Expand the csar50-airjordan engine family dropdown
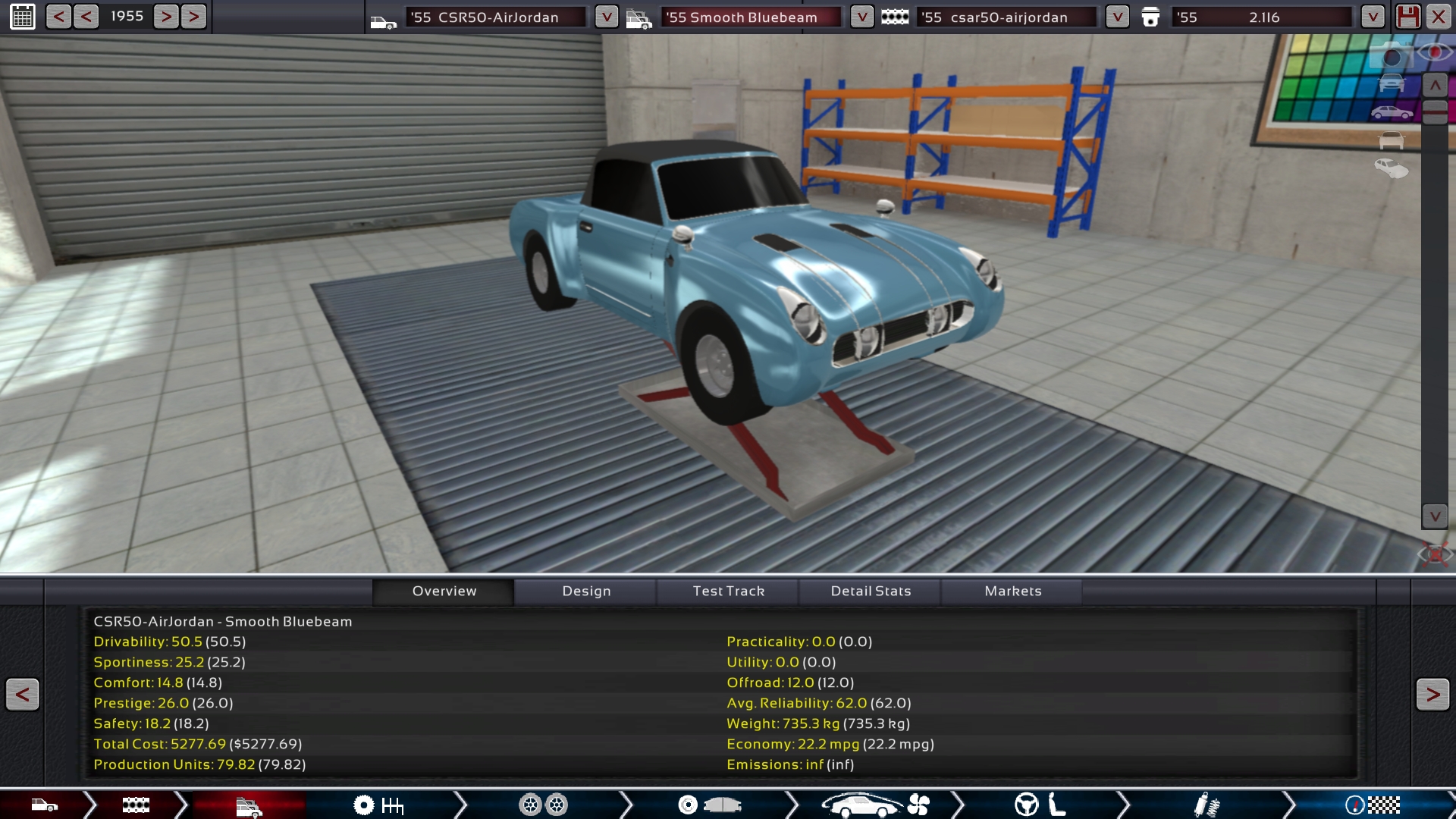 click(1117, 17)
